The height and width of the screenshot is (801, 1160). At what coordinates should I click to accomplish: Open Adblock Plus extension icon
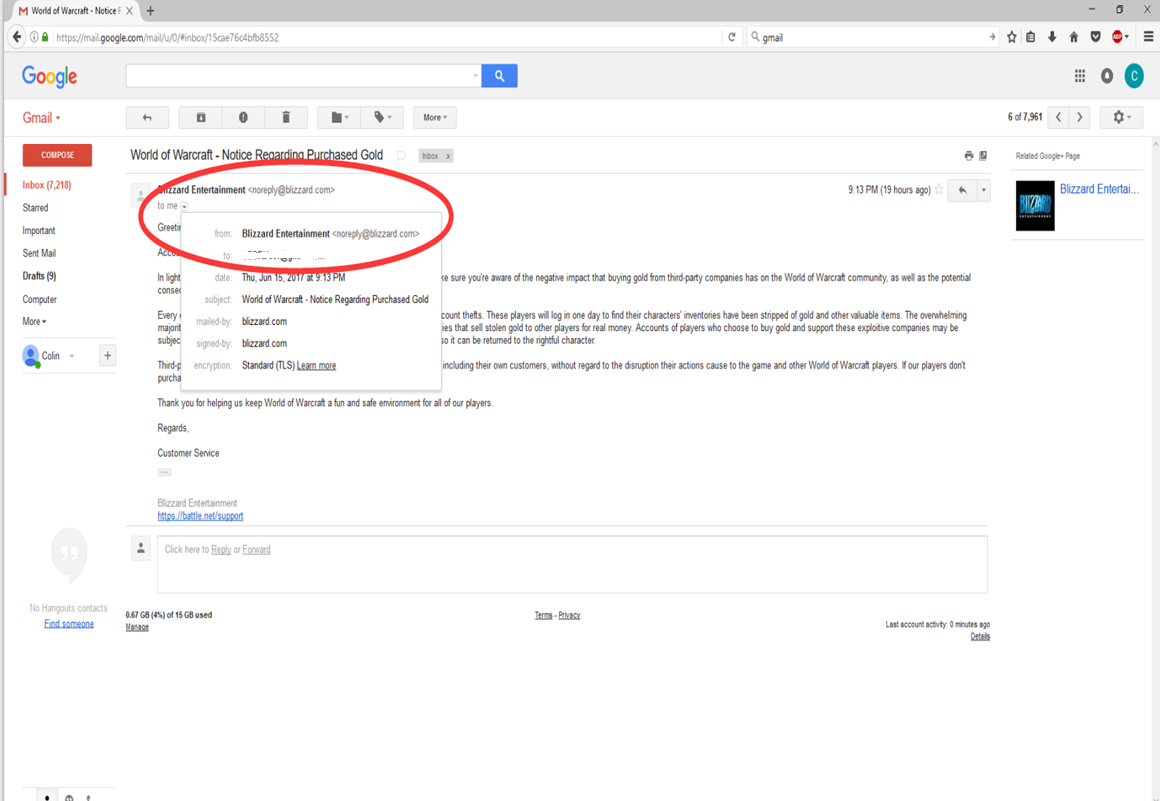coord(1118,37)
